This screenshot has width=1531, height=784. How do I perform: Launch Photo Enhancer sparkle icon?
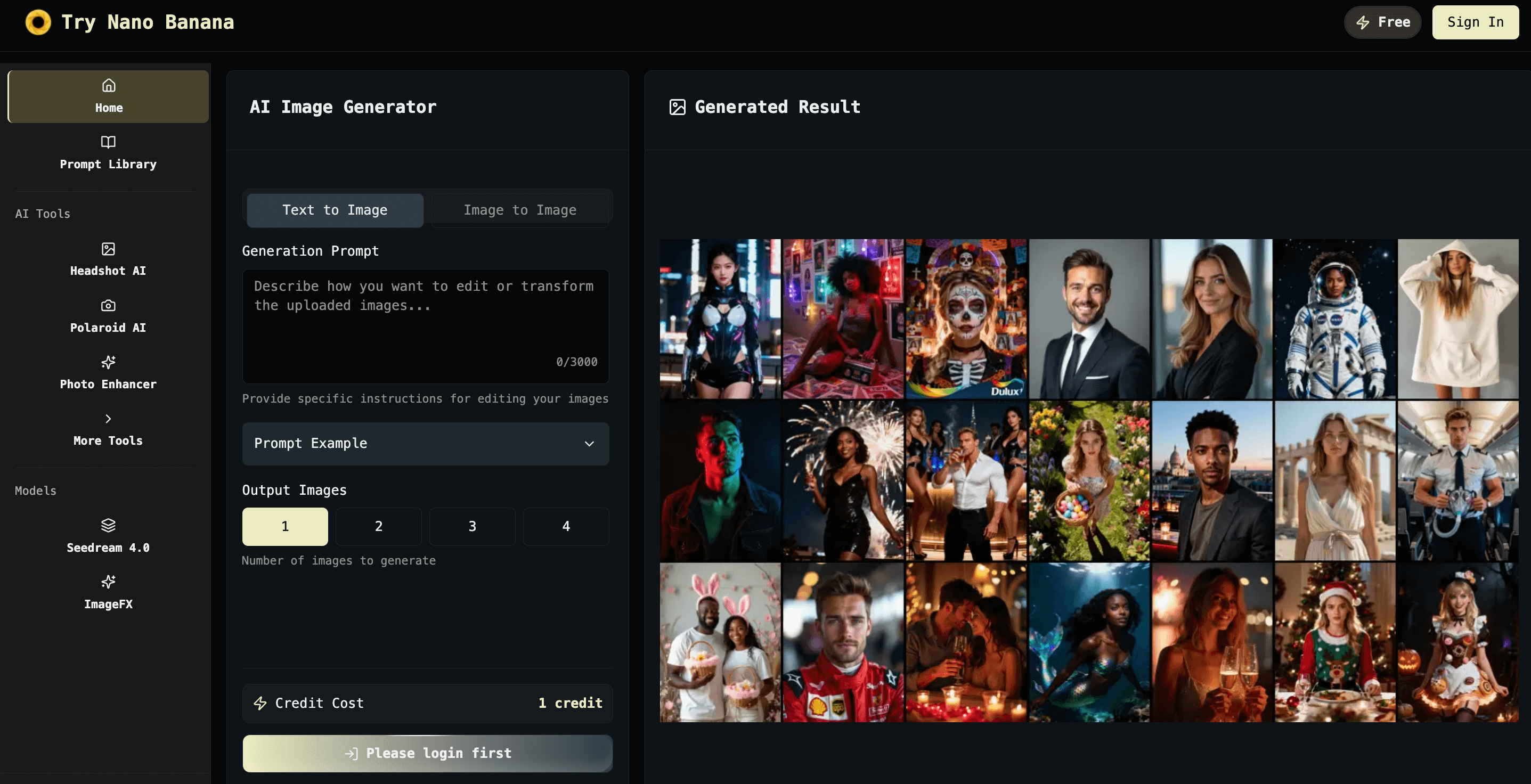[x=108, y=362]
